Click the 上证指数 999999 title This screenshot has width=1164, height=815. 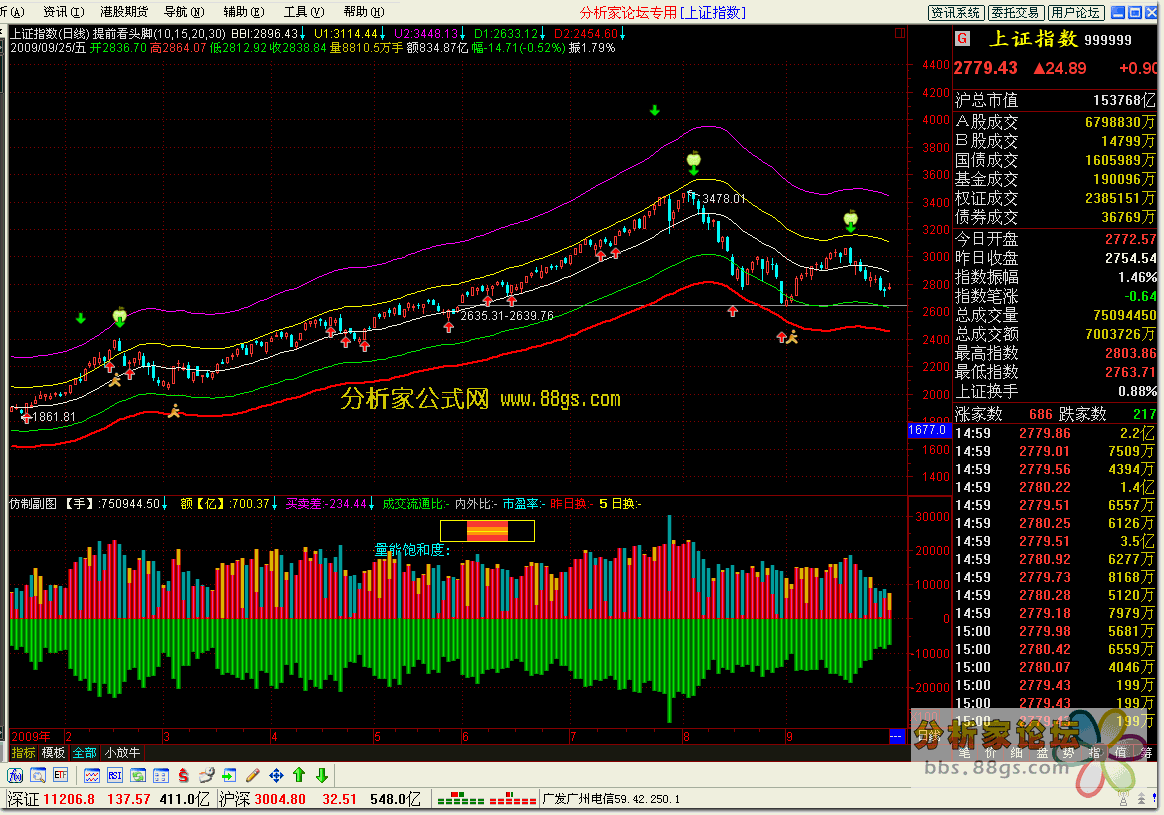click(1060, 39)
